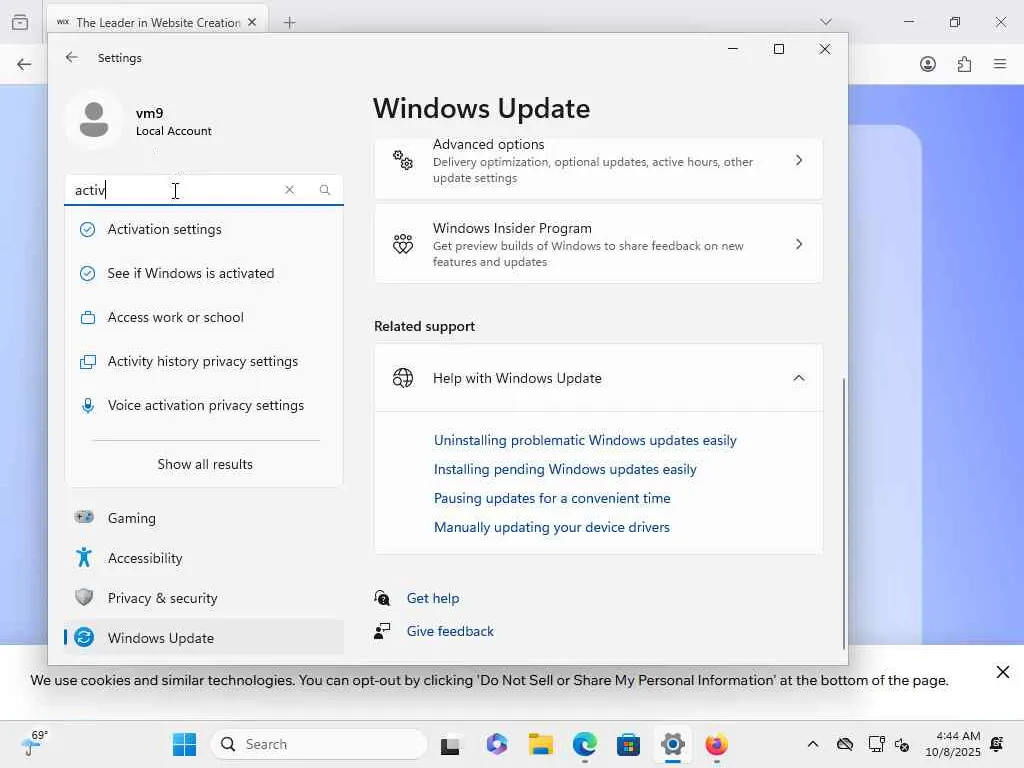Click the Give feedback person icon
Screen dimensions: 1024x768
tap(382, 631)
